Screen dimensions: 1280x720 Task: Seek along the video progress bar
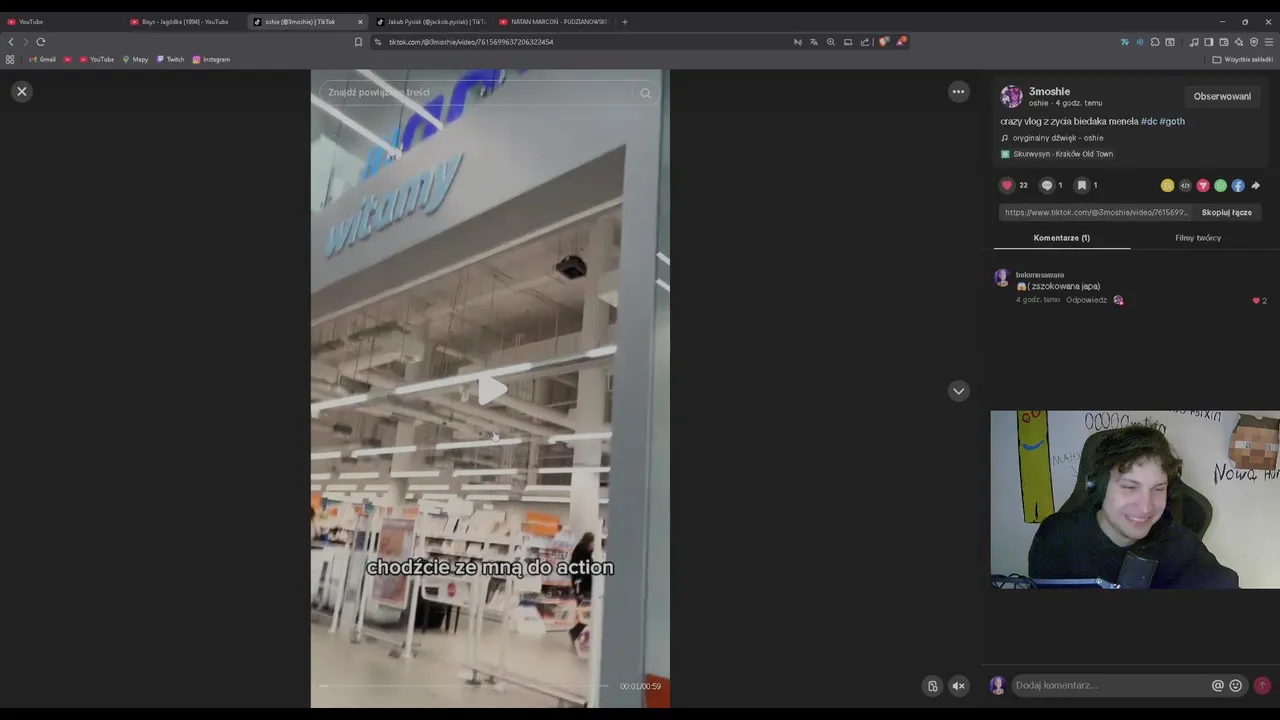point(465,686)
